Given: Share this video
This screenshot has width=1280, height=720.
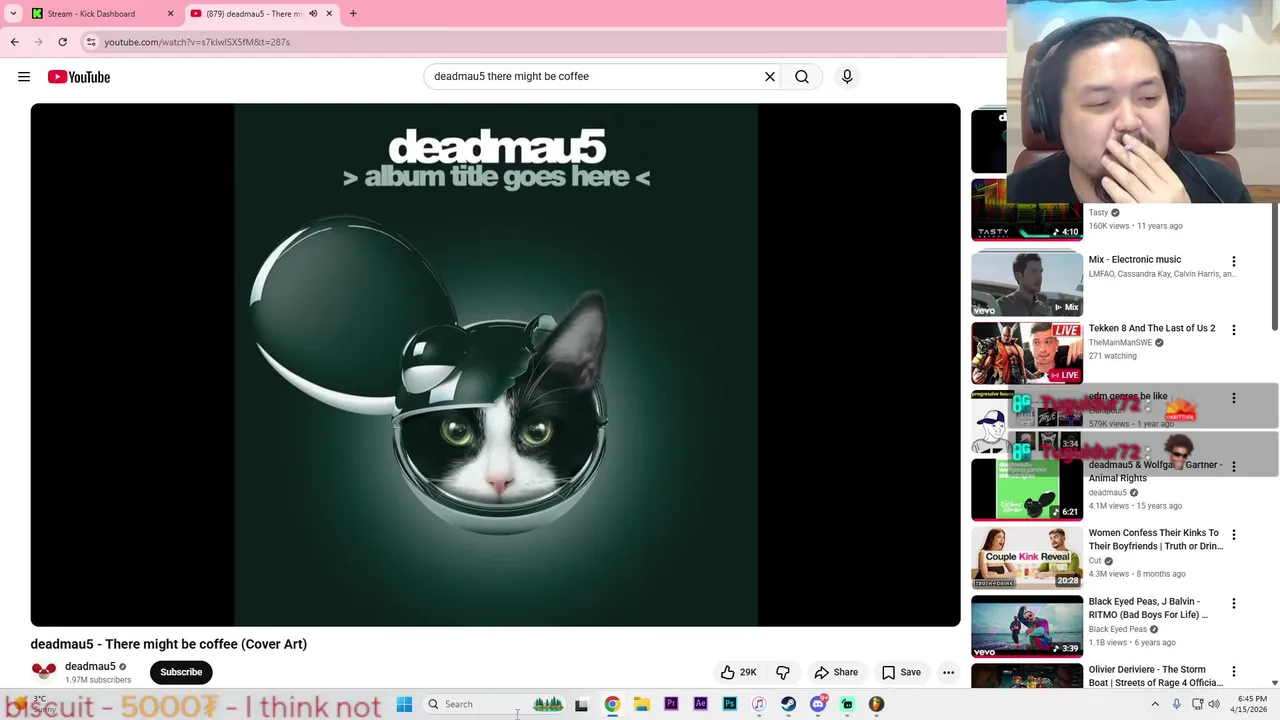Looking at the screenshot, I should click(x=836, y=672).
